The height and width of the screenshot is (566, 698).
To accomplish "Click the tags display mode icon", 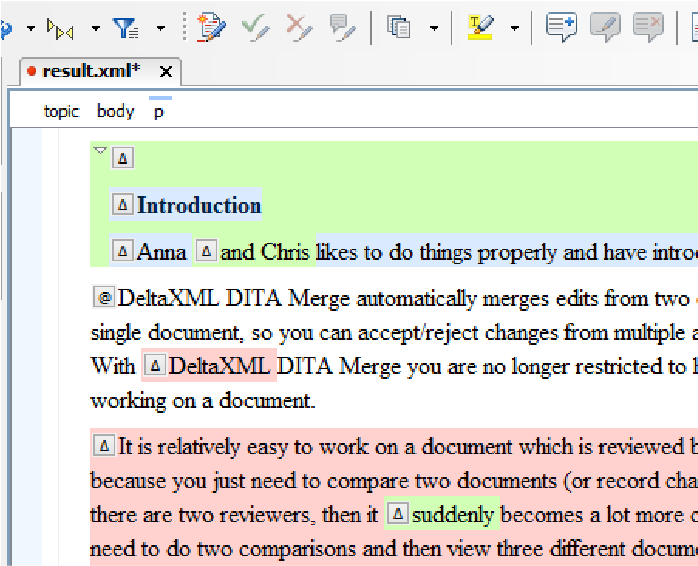I will pos(60,28).
